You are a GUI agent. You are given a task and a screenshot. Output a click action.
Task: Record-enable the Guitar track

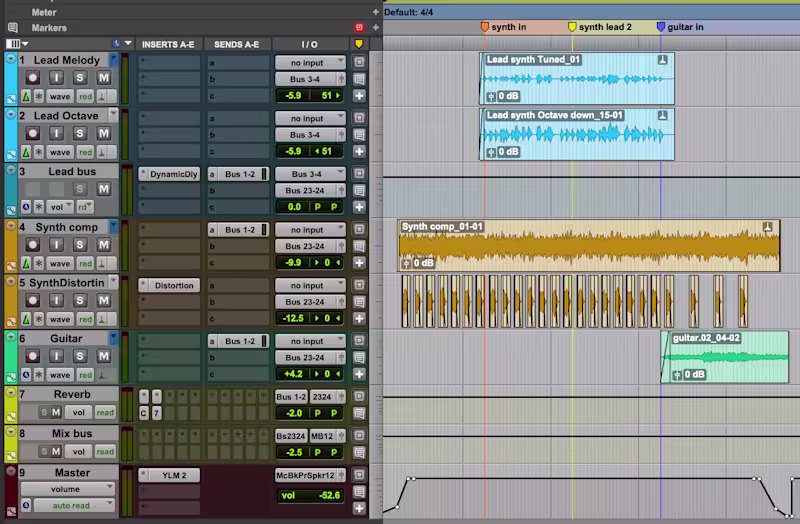pos(33,356)
